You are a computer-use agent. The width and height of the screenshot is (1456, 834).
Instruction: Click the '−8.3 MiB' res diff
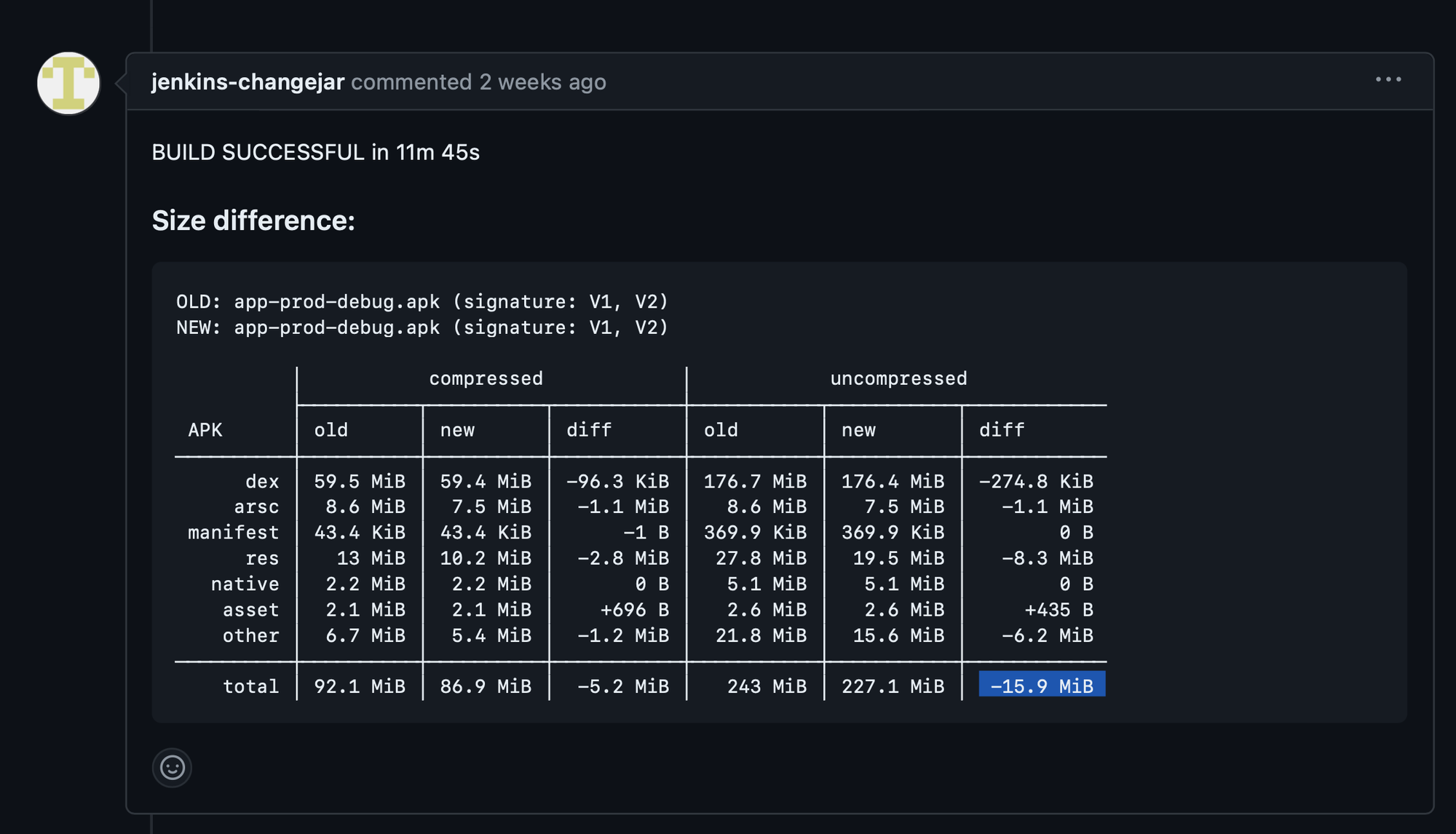1048,558
